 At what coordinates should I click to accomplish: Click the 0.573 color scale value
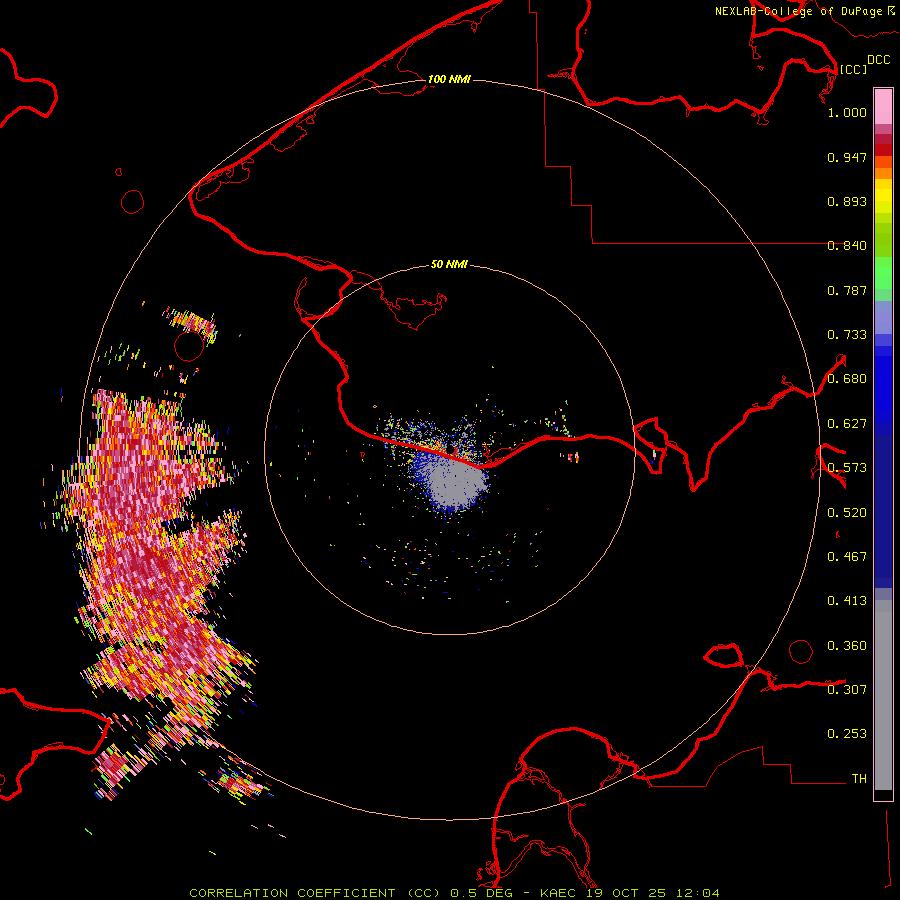pos(847,468)
